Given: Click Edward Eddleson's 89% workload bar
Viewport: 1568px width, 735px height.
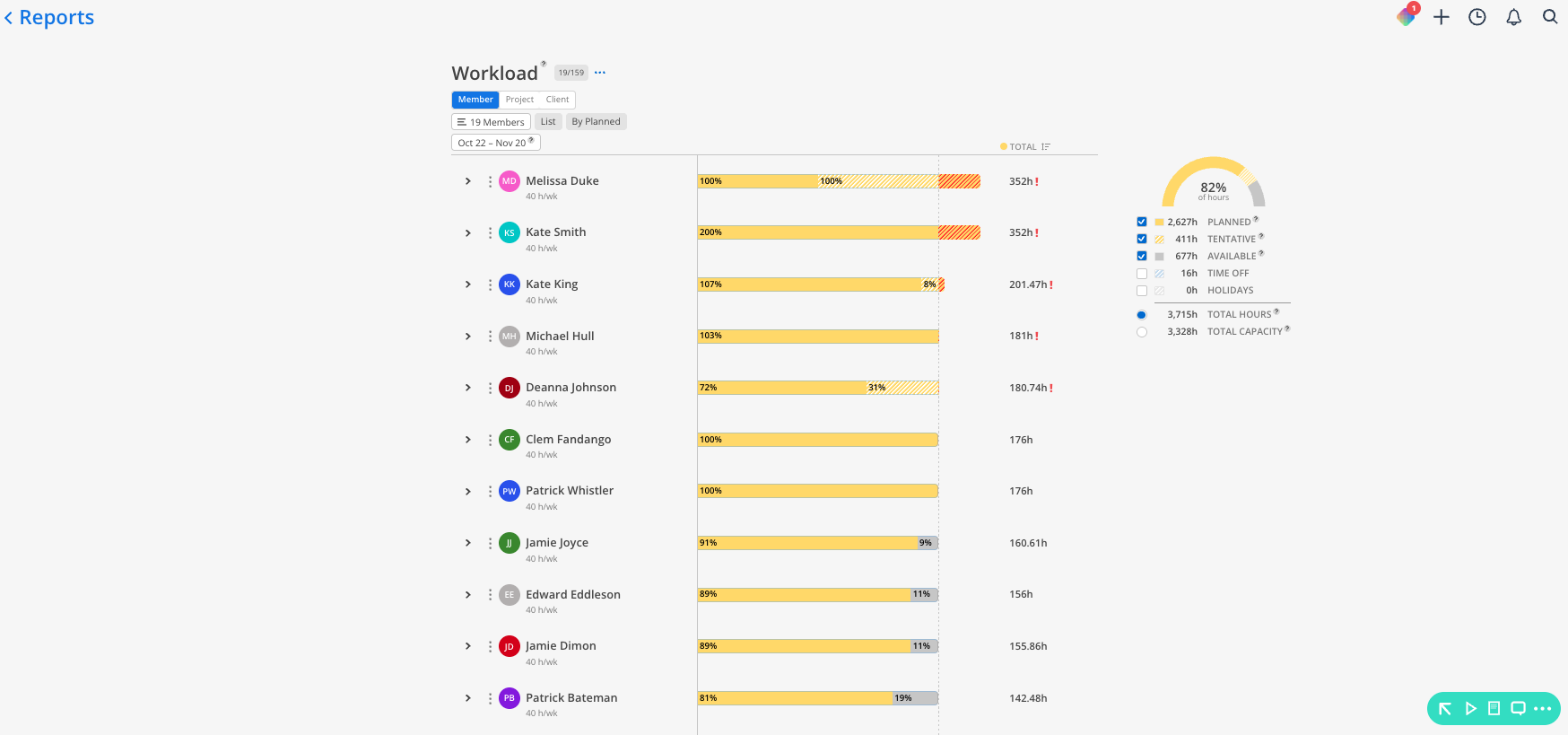Looking at the screenshot, I should (x=805, y=594).
